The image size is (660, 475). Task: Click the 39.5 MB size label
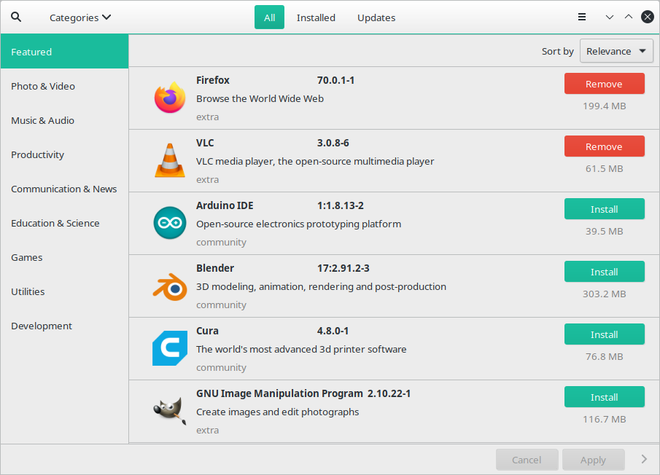pos(604,232)
